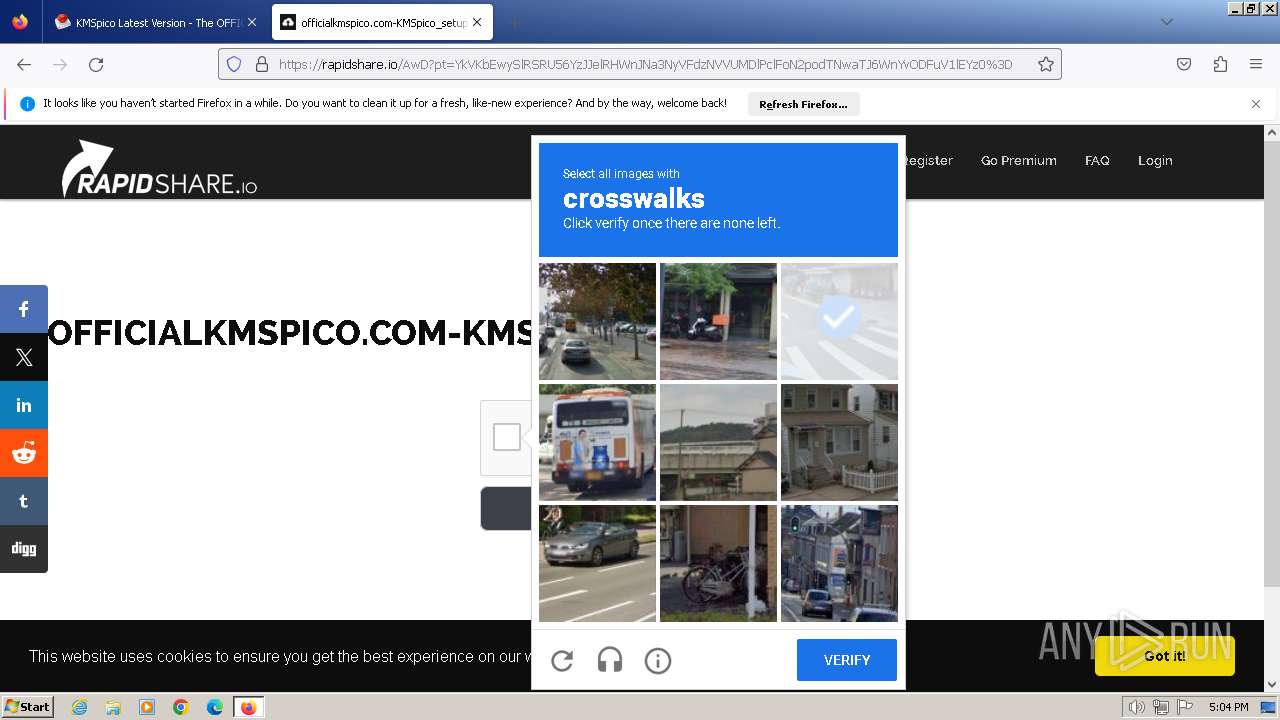Share page on Tumblr
The image size is (1280, 720).
click(24, 501)
